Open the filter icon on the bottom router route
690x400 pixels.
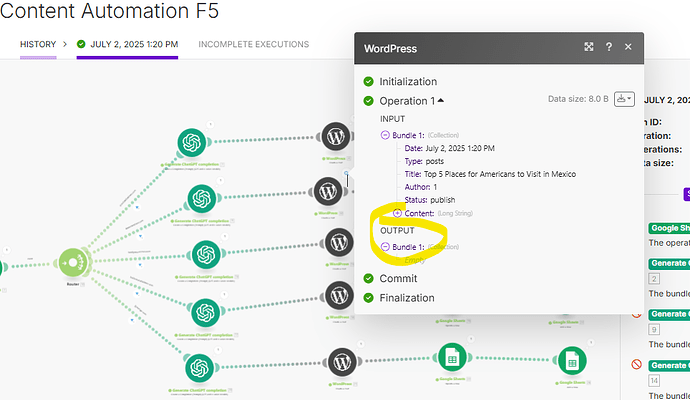(132, 320)
